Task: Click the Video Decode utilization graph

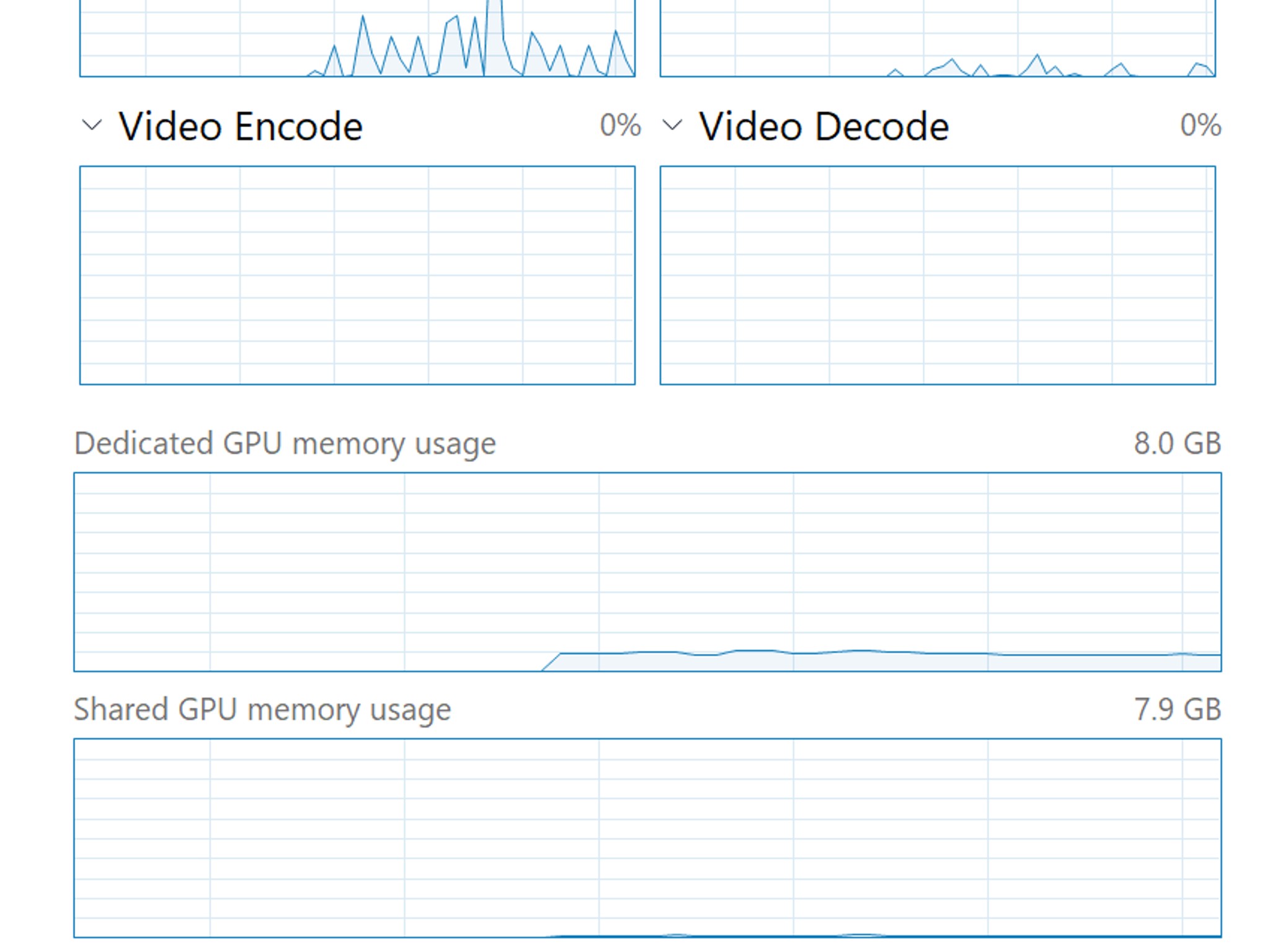Action: [938, 275]
